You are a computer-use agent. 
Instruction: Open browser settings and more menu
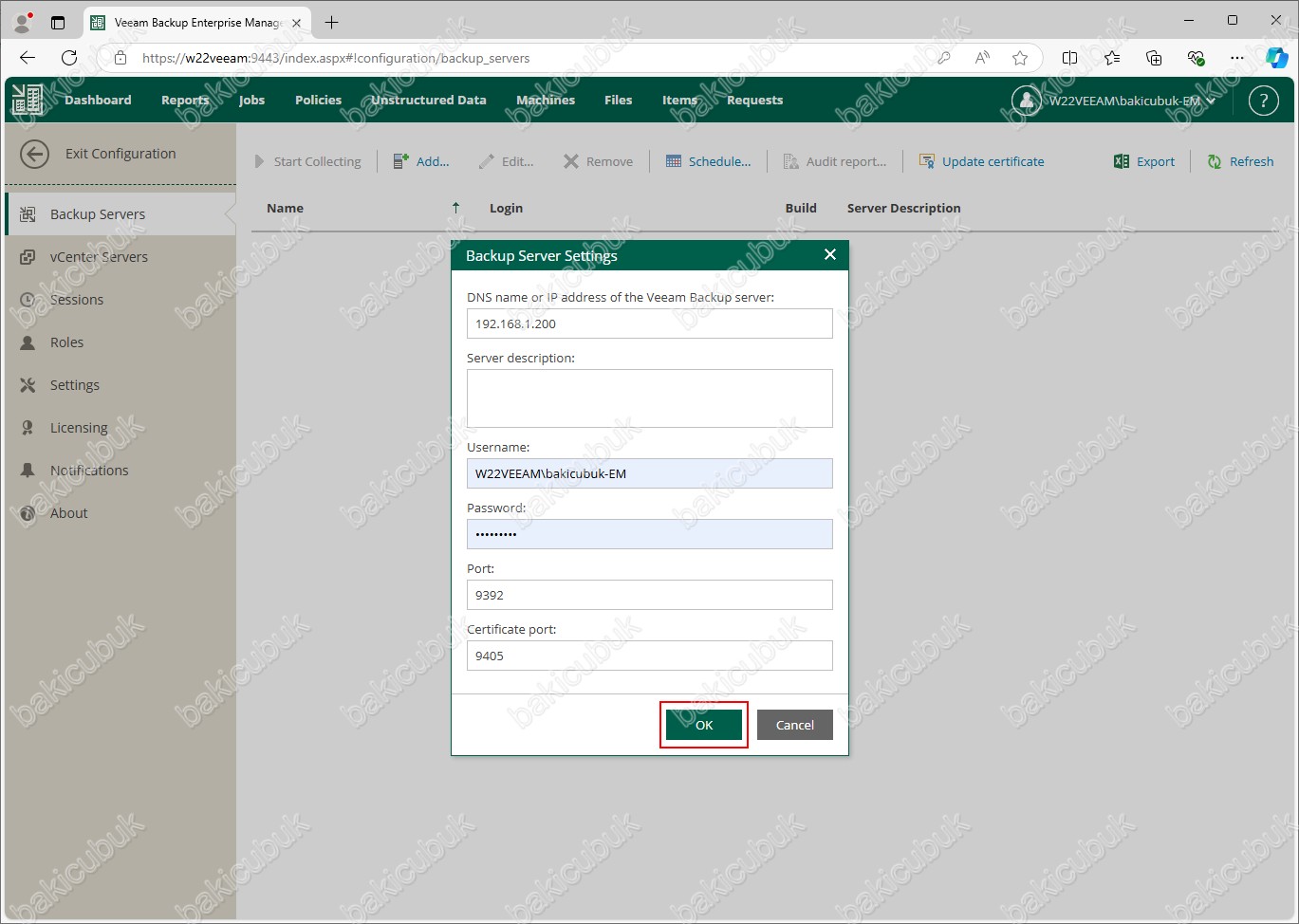1237,58
